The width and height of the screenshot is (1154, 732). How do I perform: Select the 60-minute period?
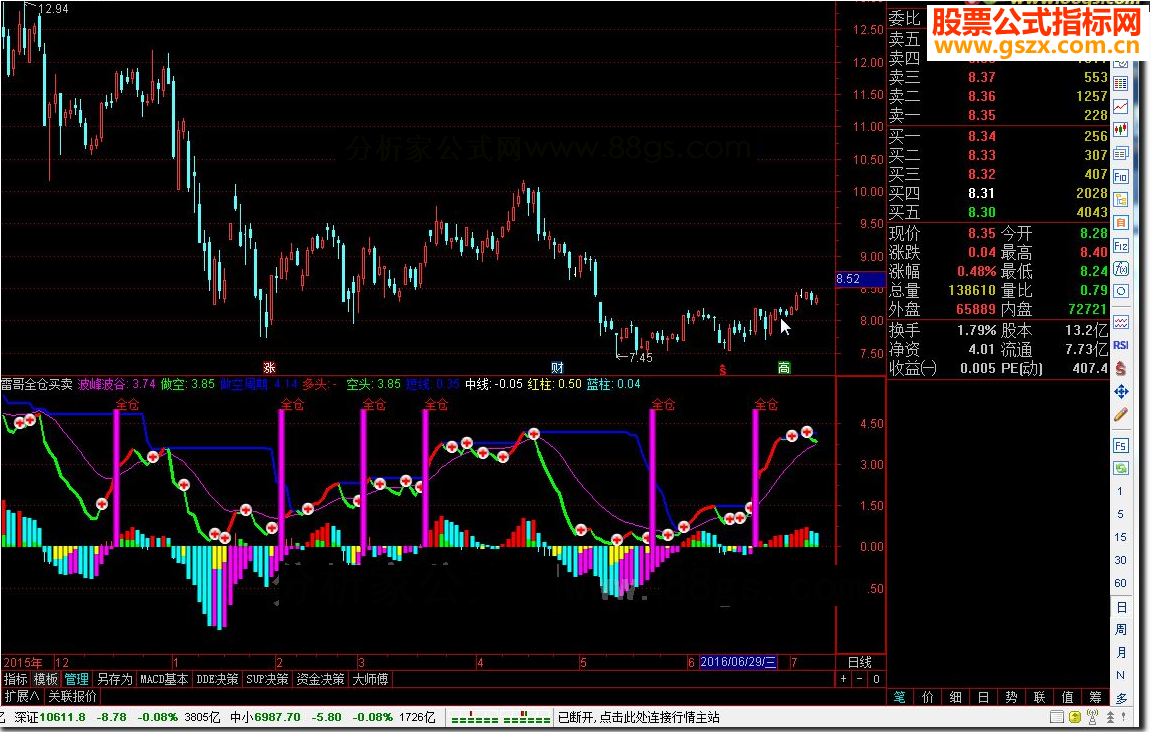point(1120,583)
